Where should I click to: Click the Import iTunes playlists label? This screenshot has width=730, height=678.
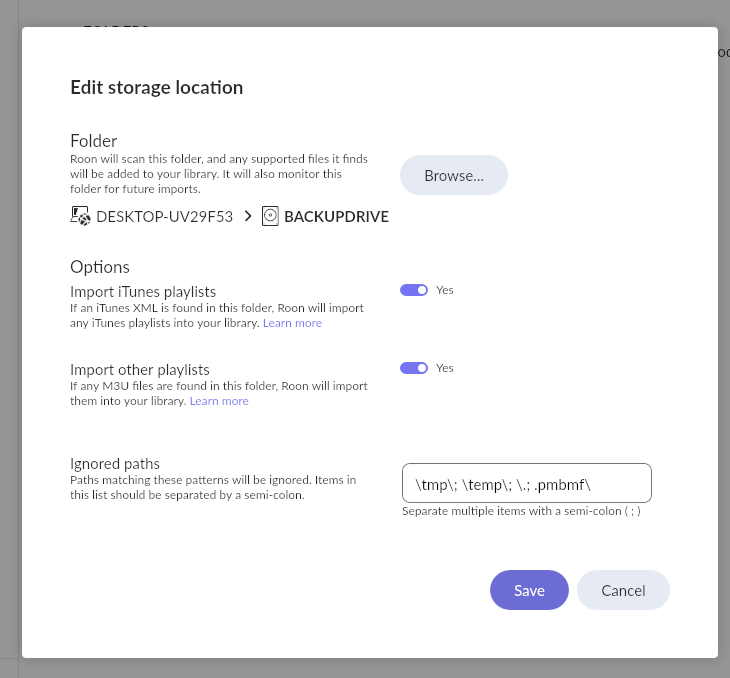143,291
